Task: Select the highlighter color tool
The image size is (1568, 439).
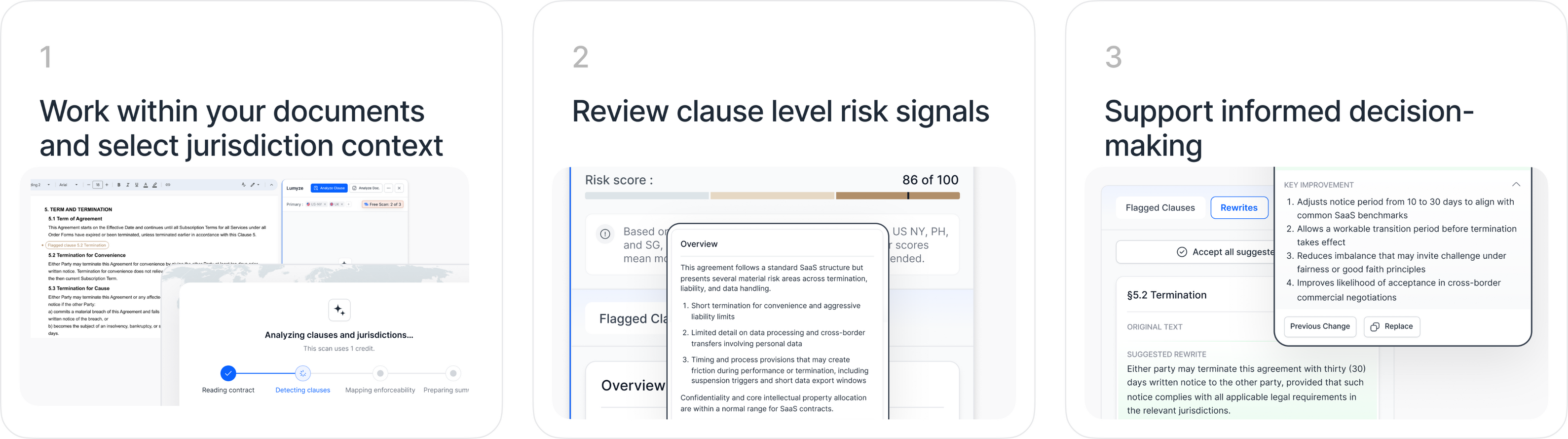Action: tap(154, 185)
